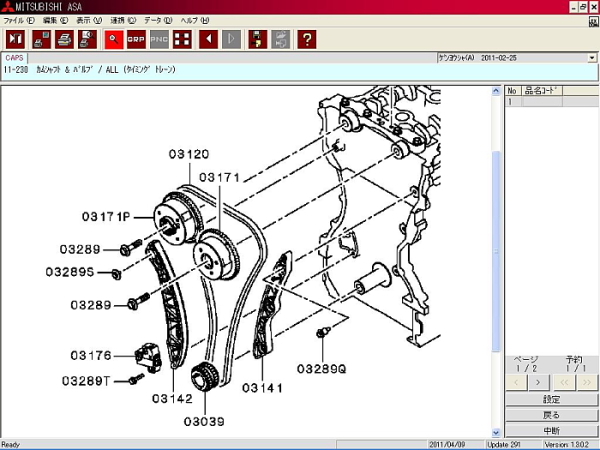Open the ファイル (File) menu
The width and height of the screenshot is (600, 450).
tap(19, 20)
